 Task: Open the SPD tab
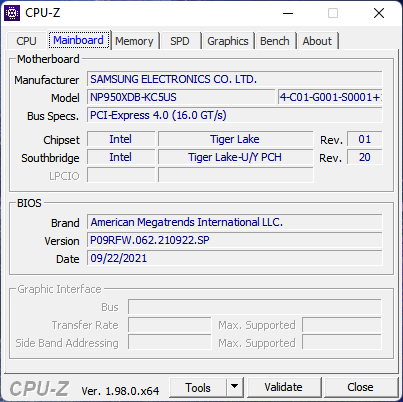pyautogui.click(x=180, y=41)
